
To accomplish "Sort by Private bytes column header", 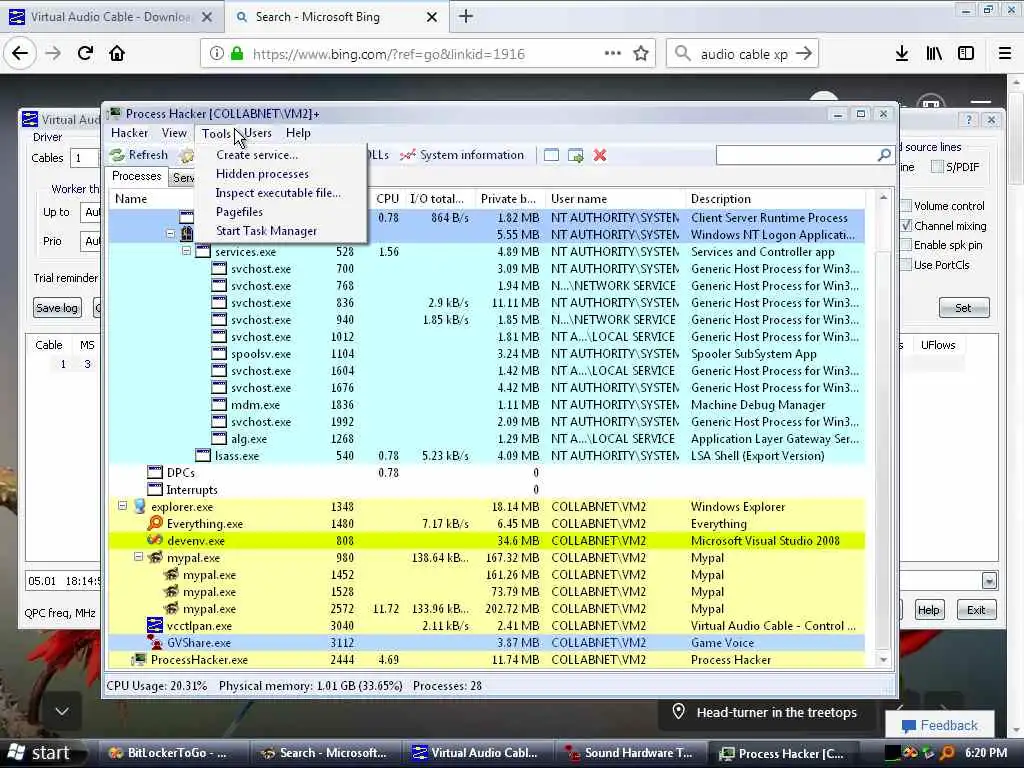I will [508, 199].
